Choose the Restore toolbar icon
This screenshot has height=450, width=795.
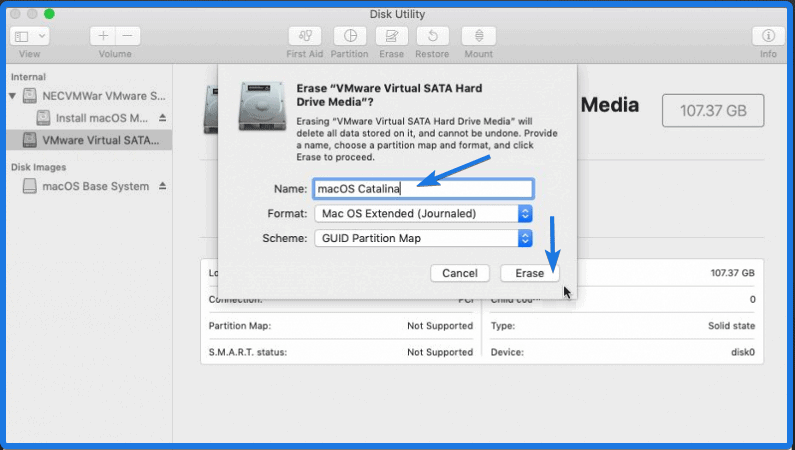click(x=432, y=36)
